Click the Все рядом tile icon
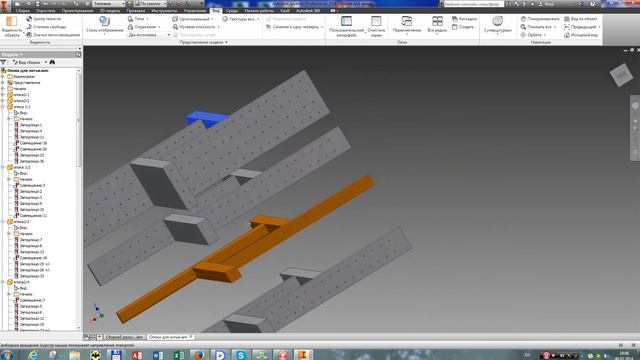Viewport: 640px width, 360px height. click(x=437, y=21)
